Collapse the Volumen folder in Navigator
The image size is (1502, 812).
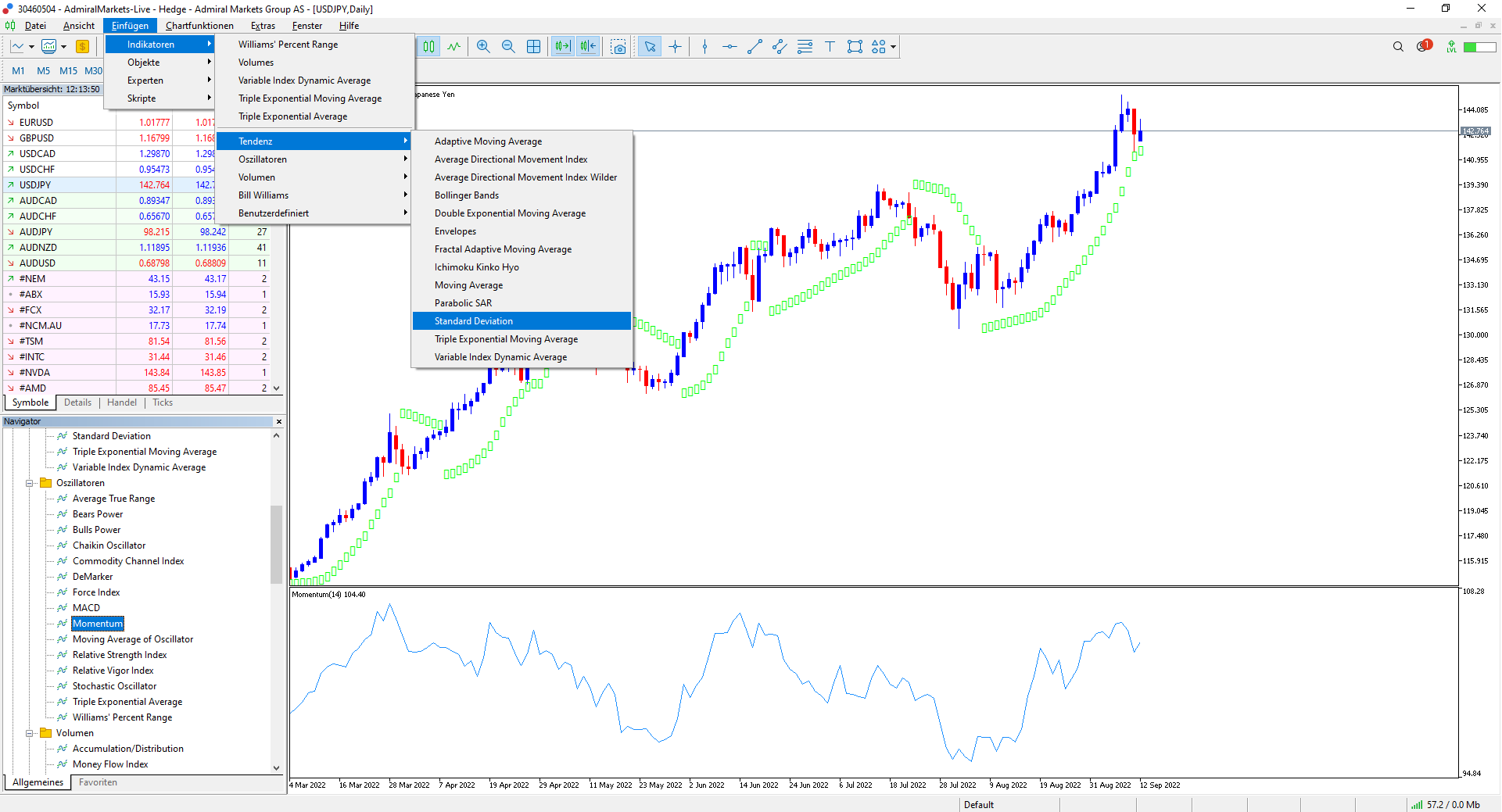pyautogui.click(x=30, y=733)
